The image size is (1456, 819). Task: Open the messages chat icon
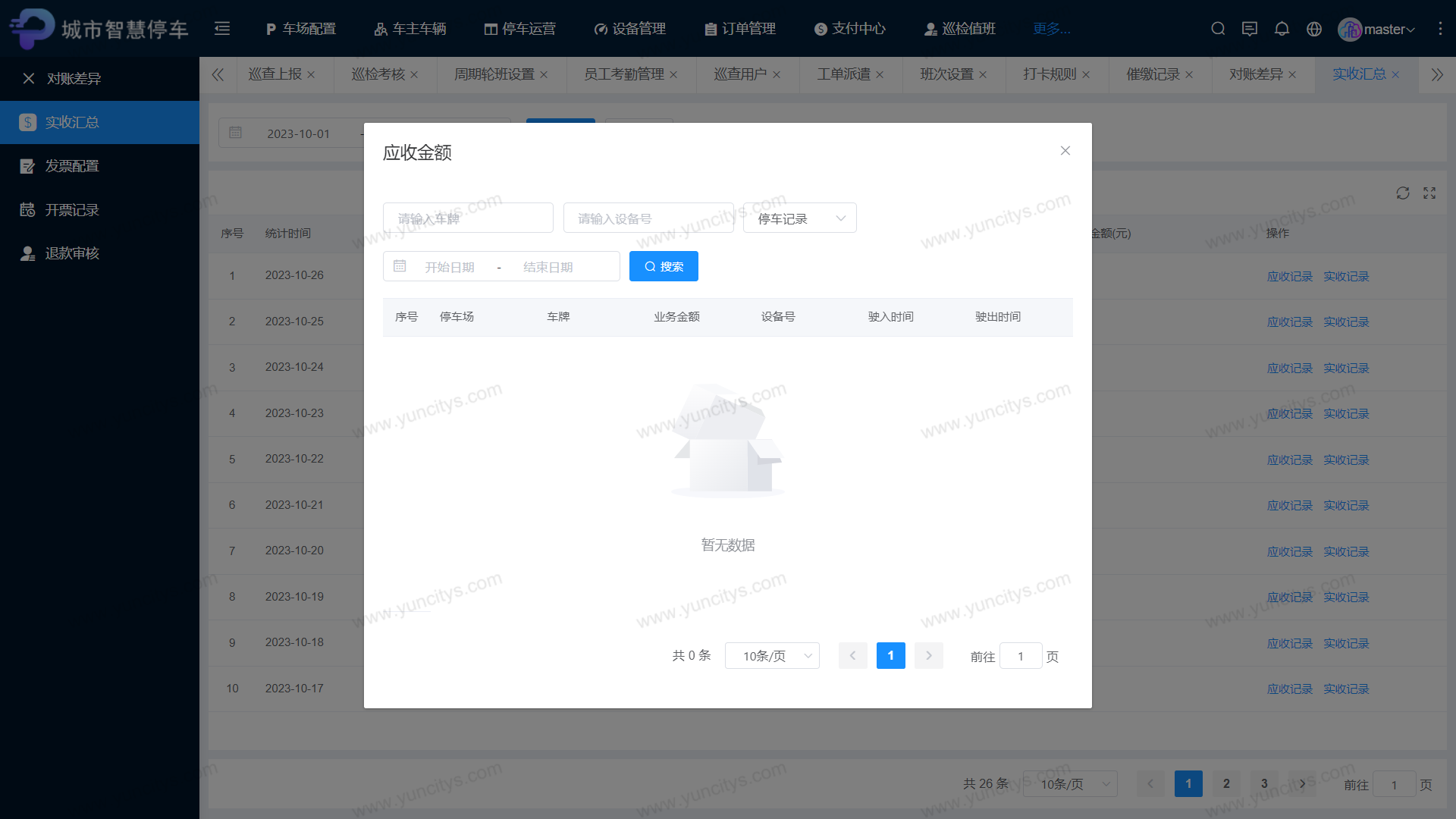[x=1250, y=29]
